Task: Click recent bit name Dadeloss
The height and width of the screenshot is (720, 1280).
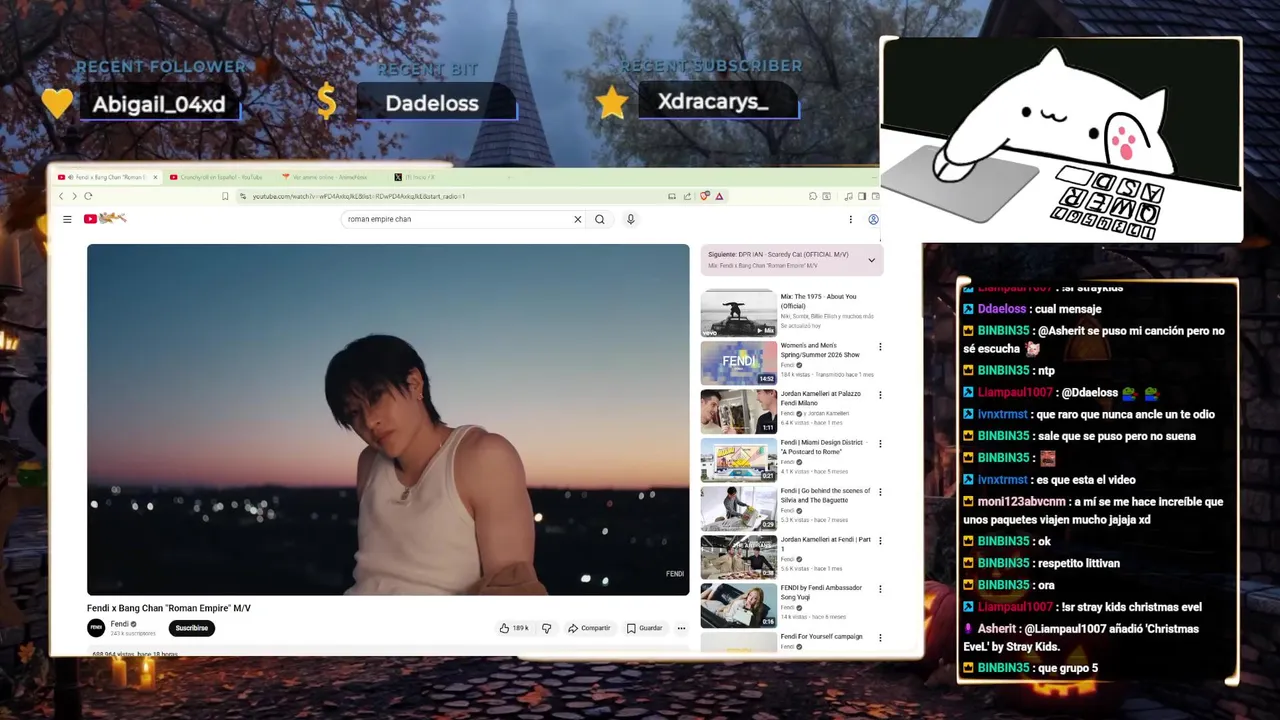Action: coord(432,103)
